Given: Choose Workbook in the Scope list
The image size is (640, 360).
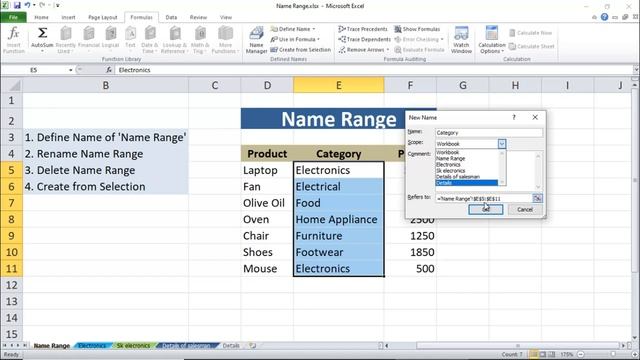Looking at the screenshot, I should 467,152.
